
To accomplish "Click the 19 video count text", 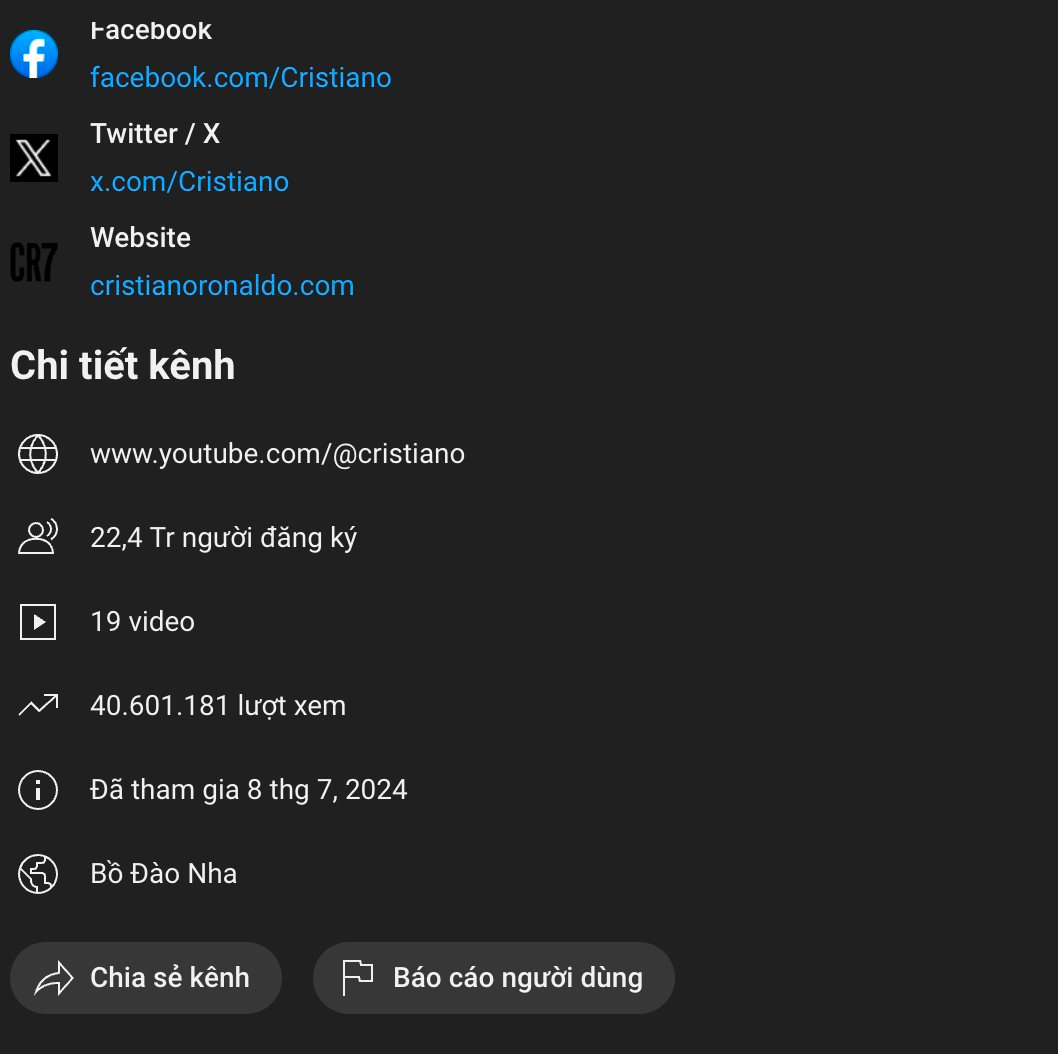I will 142,621.
